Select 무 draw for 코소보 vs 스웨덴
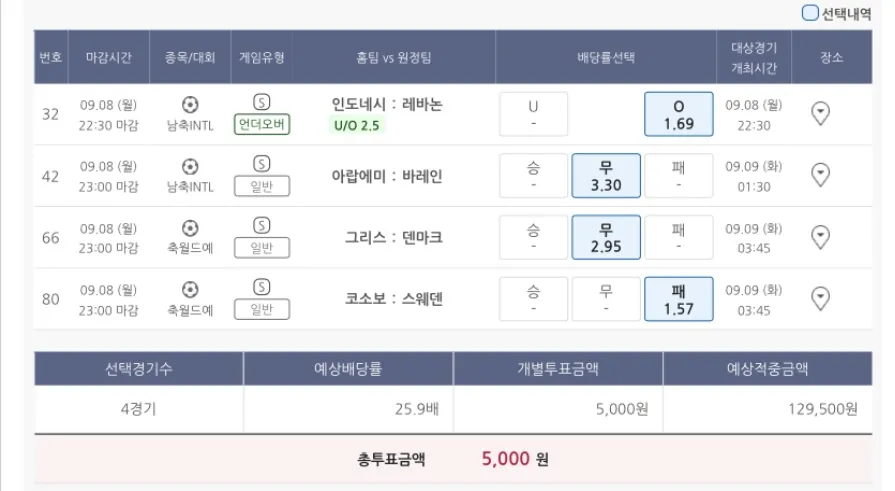 (605, 298)
